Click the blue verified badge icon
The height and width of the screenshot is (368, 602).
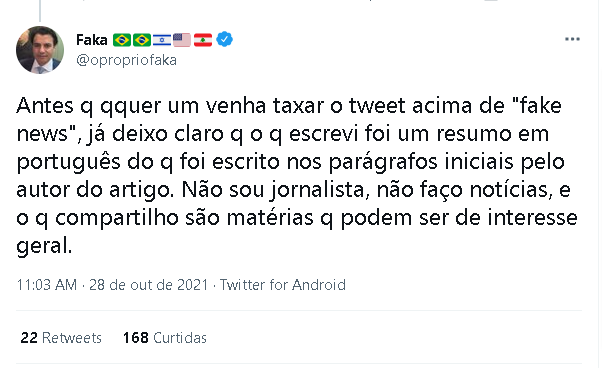pos(225,40)
